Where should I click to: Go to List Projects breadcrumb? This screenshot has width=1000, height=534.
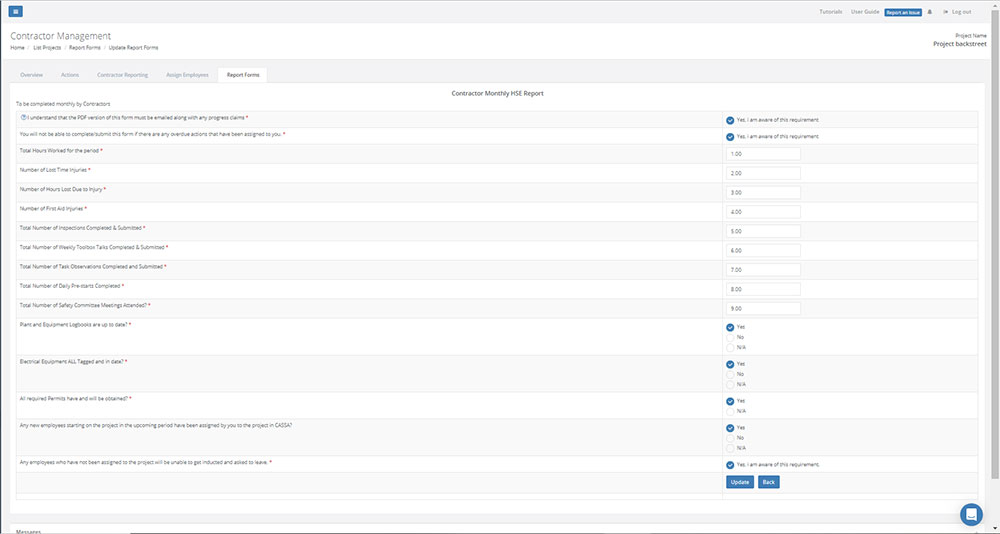[x=47, y=48]
